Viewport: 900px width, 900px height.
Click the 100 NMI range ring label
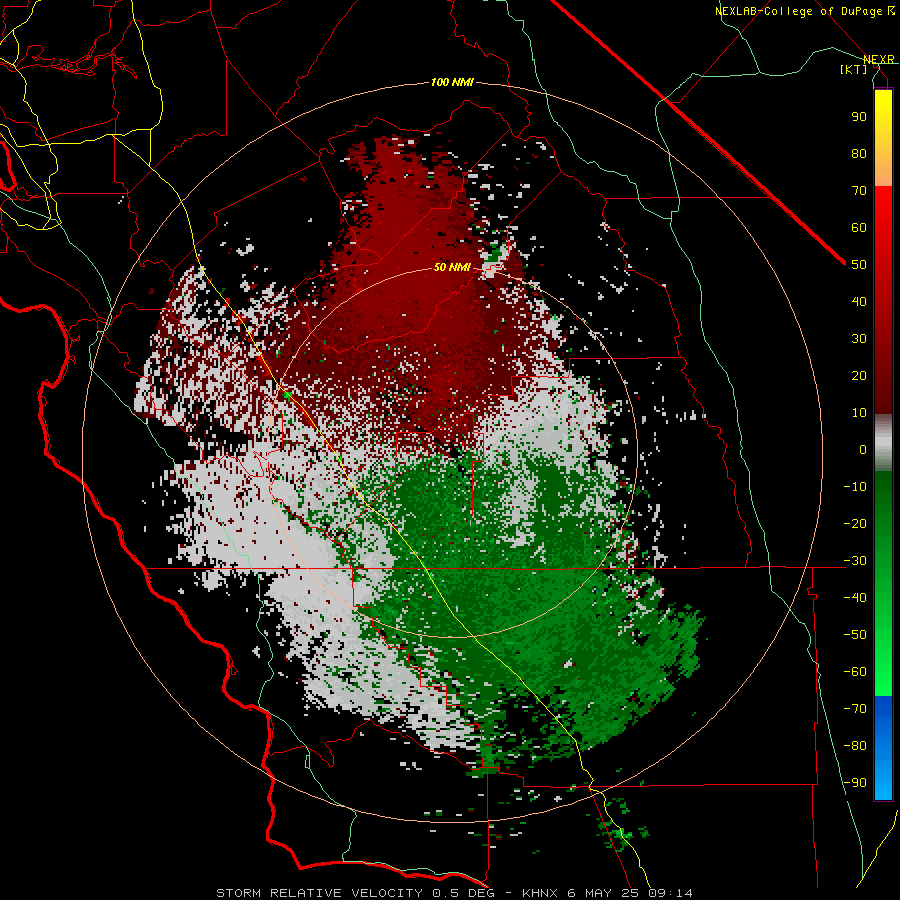click(x=452, y=83)
